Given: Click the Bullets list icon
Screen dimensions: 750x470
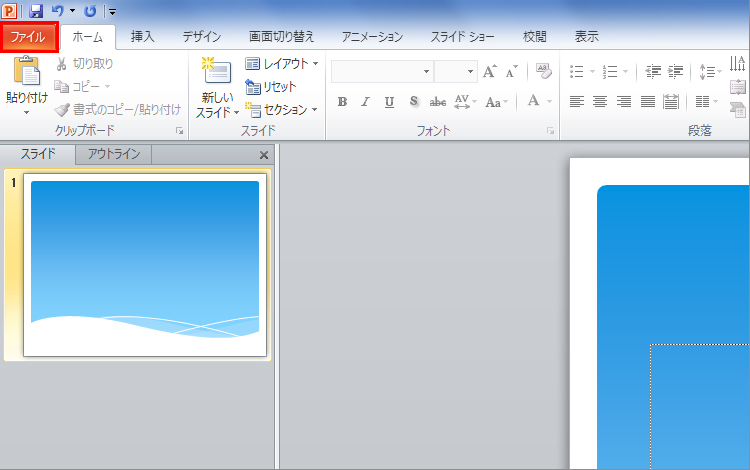Looking at the screenshot, I should tap(577, 72).
